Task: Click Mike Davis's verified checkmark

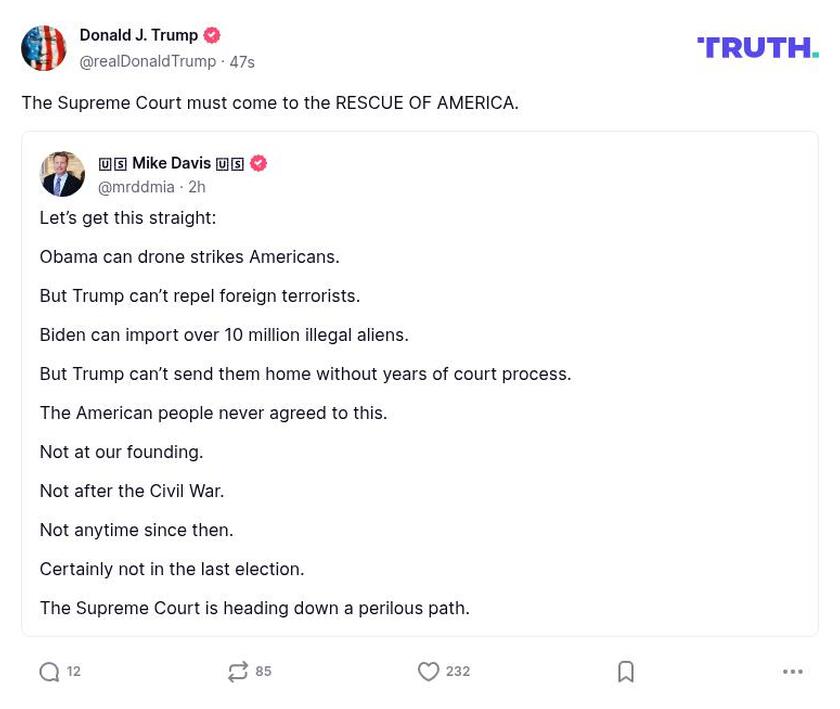Action: [258, 162]
